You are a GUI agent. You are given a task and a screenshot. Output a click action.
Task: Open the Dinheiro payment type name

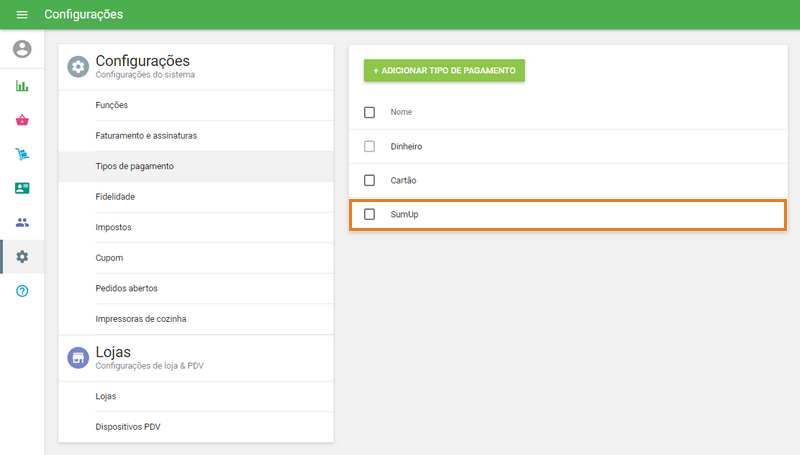[406, 146]
